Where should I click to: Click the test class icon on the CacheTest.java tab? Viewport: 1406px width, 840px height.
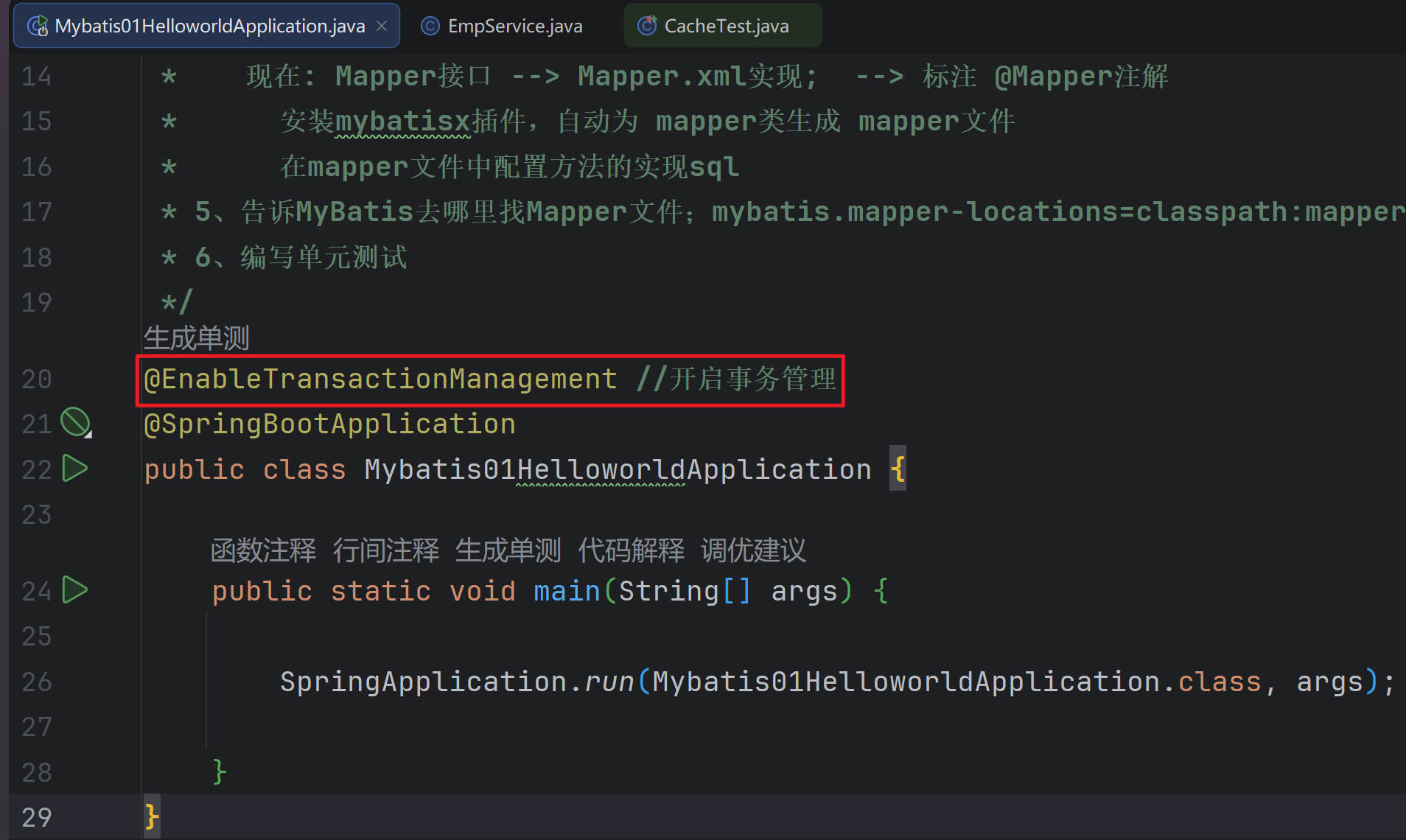[x=646, y=27]
